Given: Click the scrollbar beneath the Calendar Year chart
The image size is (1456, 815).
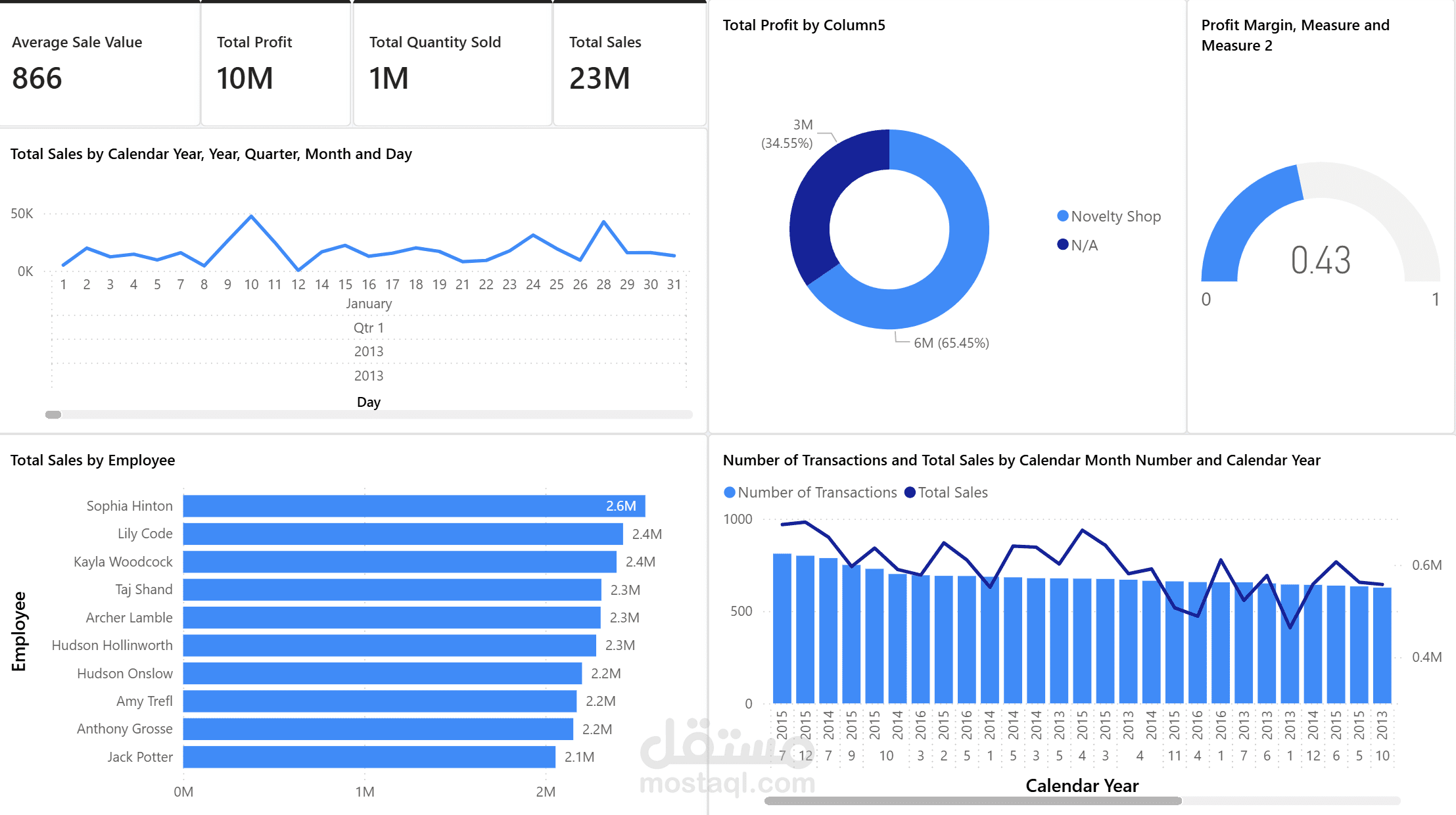Looking at the screenshot, I should 973,801.
